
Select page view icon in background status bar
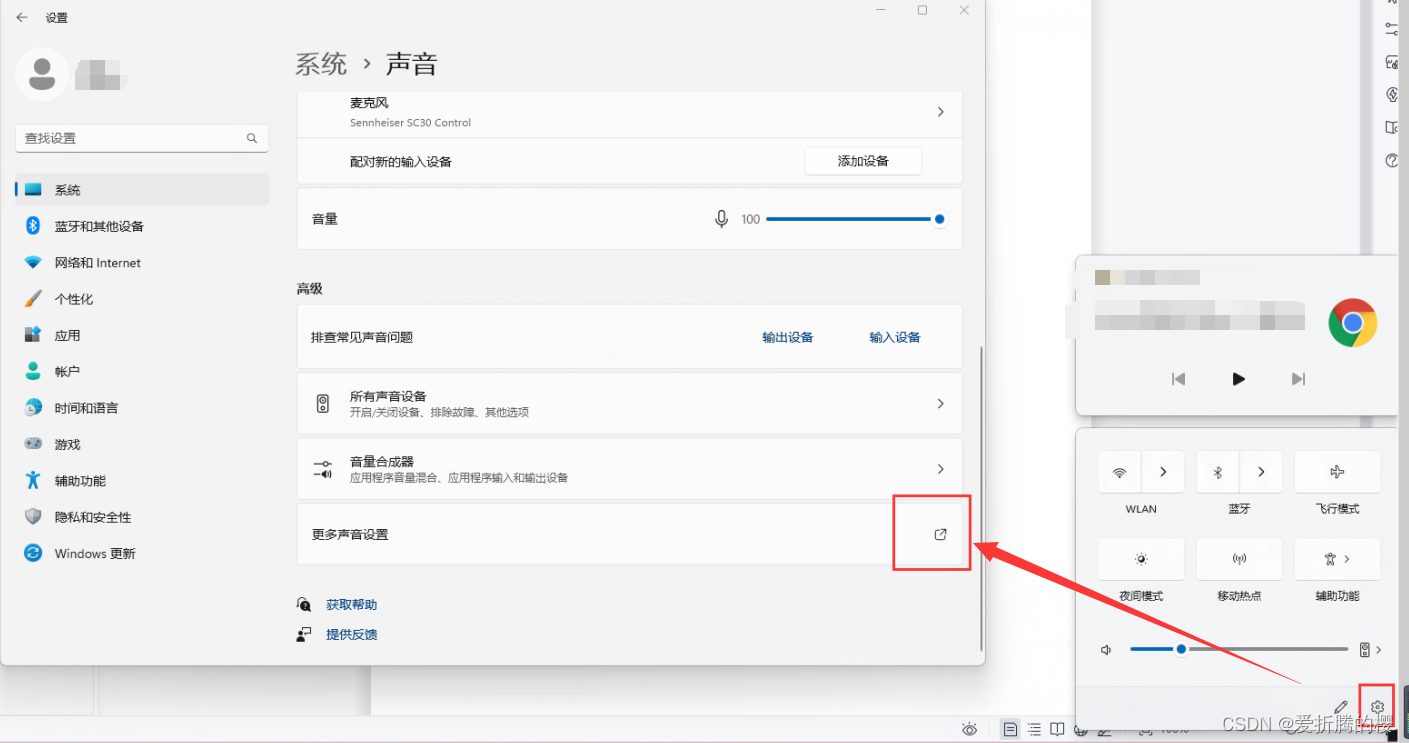[x=1011, y=729]
